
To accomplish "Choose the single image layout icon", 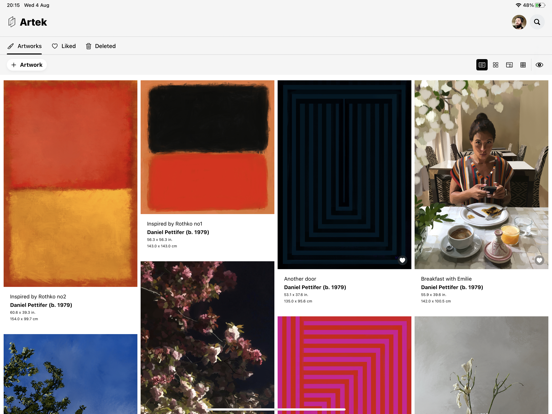I will (509, 65).
